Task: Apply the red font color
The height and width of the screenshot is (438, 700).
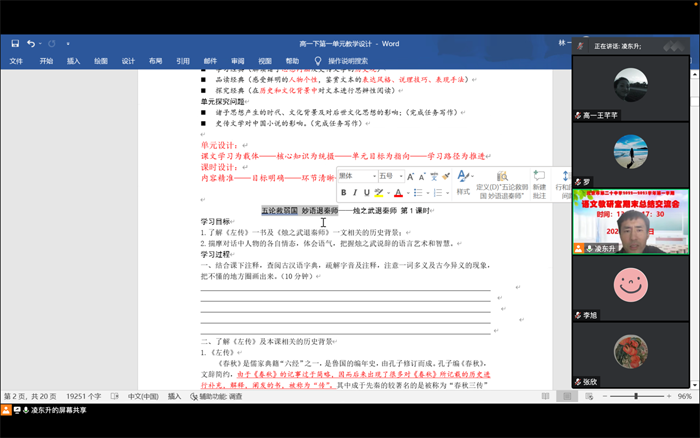Action: (x=398, y=192)
